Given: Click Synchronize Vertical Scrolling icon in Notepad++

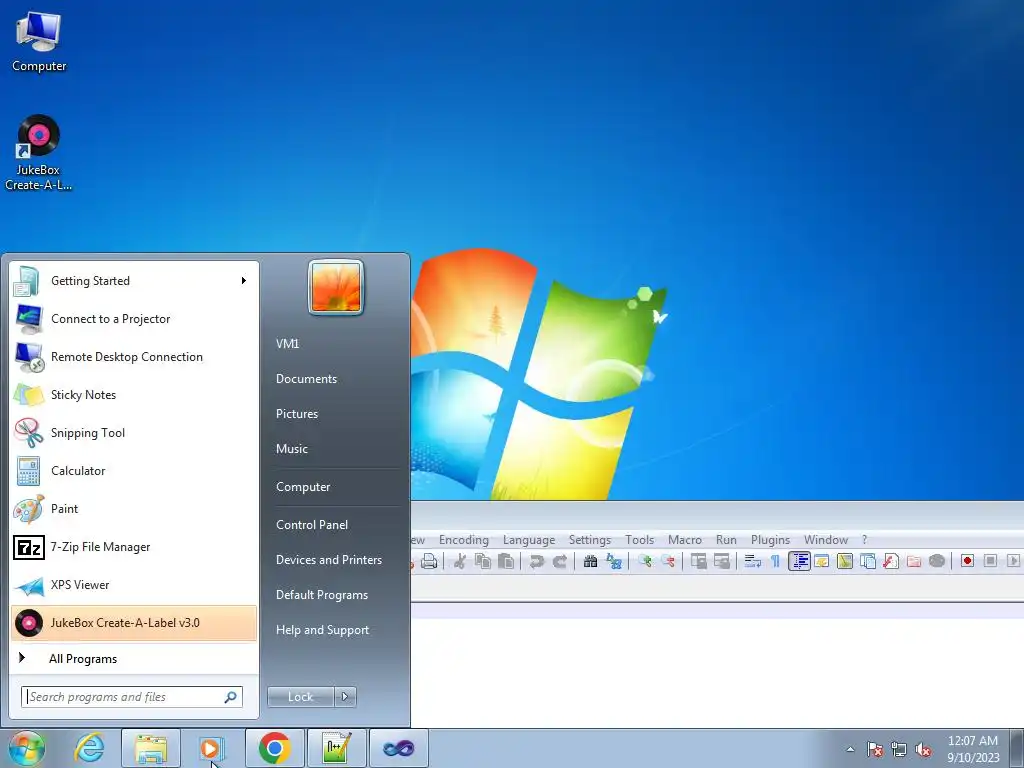Looking at the screenshot, I should point(699,561).
